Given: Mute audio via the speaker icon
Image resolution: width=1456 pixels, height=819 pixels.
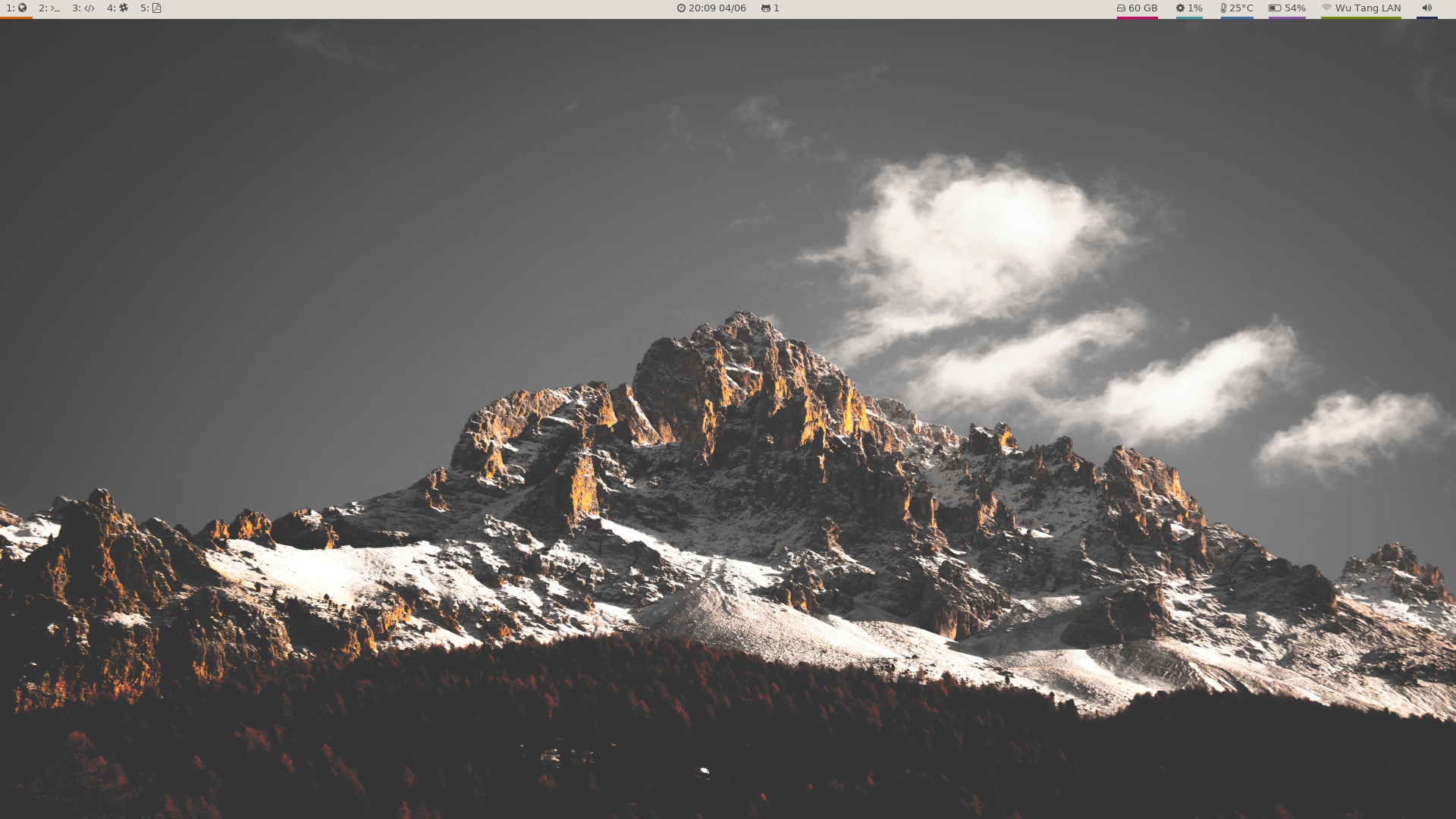Looking at the screenshot, I should (x=1426, y=8).
